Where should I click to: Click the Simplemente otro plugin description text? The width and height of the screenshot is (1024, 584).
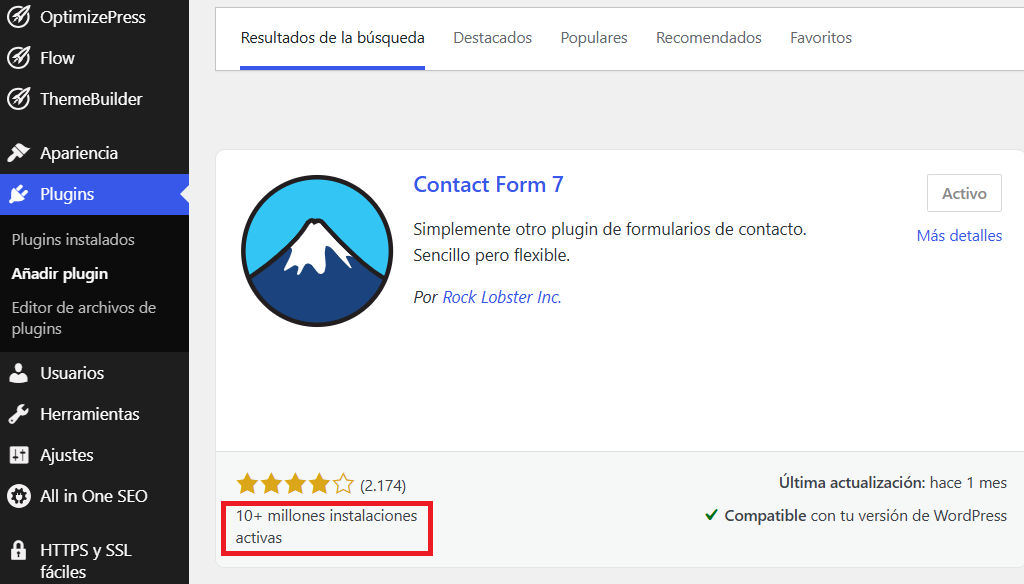(610, 242)
